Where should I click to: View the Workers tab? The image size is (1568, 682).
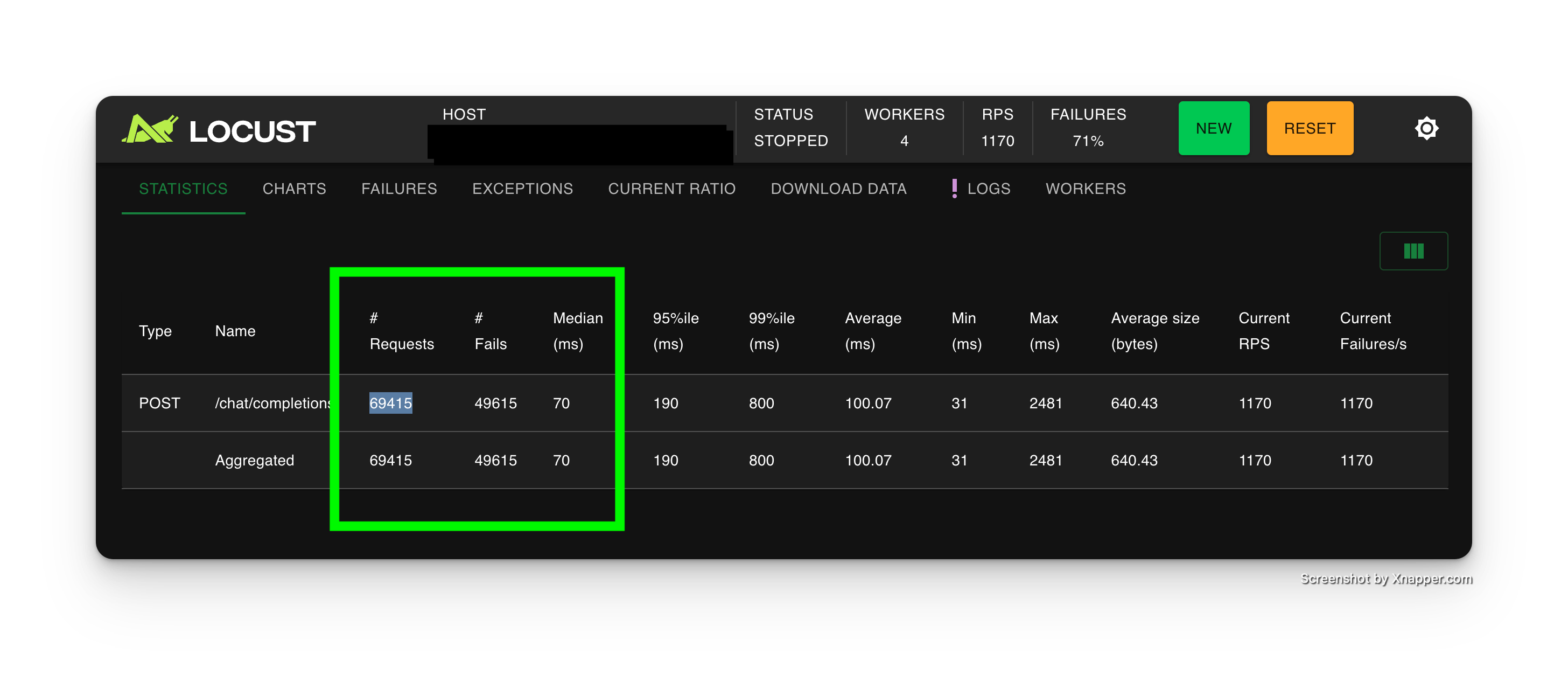click(1086, 189)
